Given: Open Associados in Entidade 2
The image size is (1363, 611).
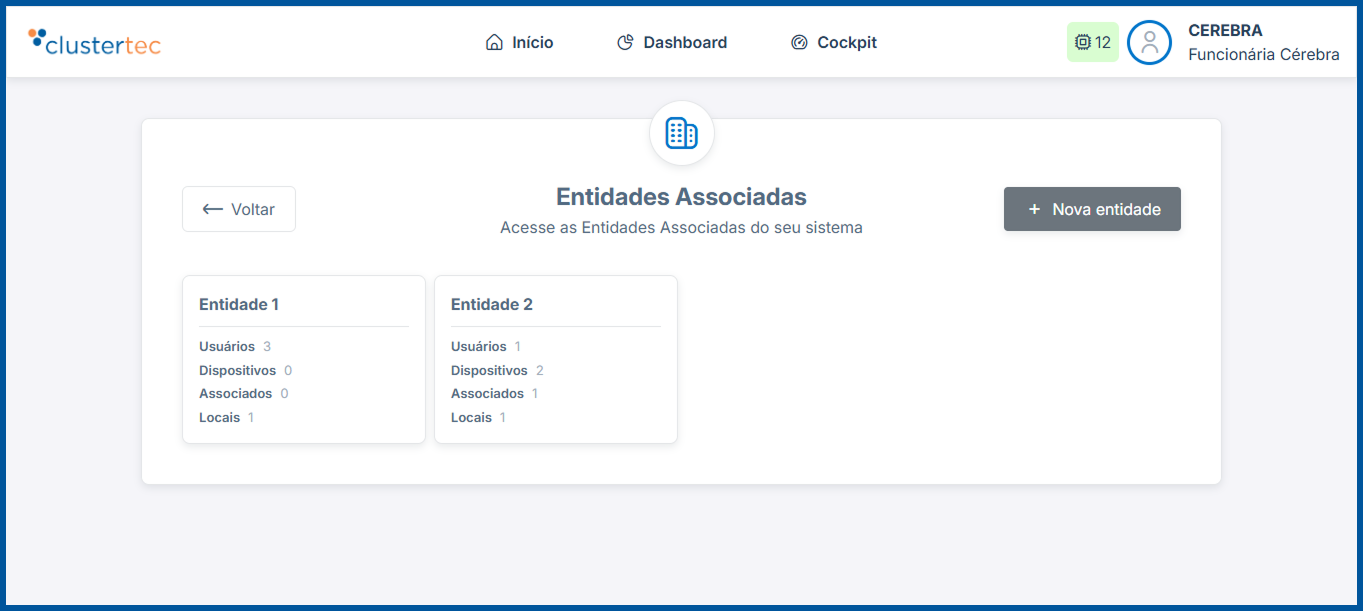Looking at the screenshot, I should (487, 393).
